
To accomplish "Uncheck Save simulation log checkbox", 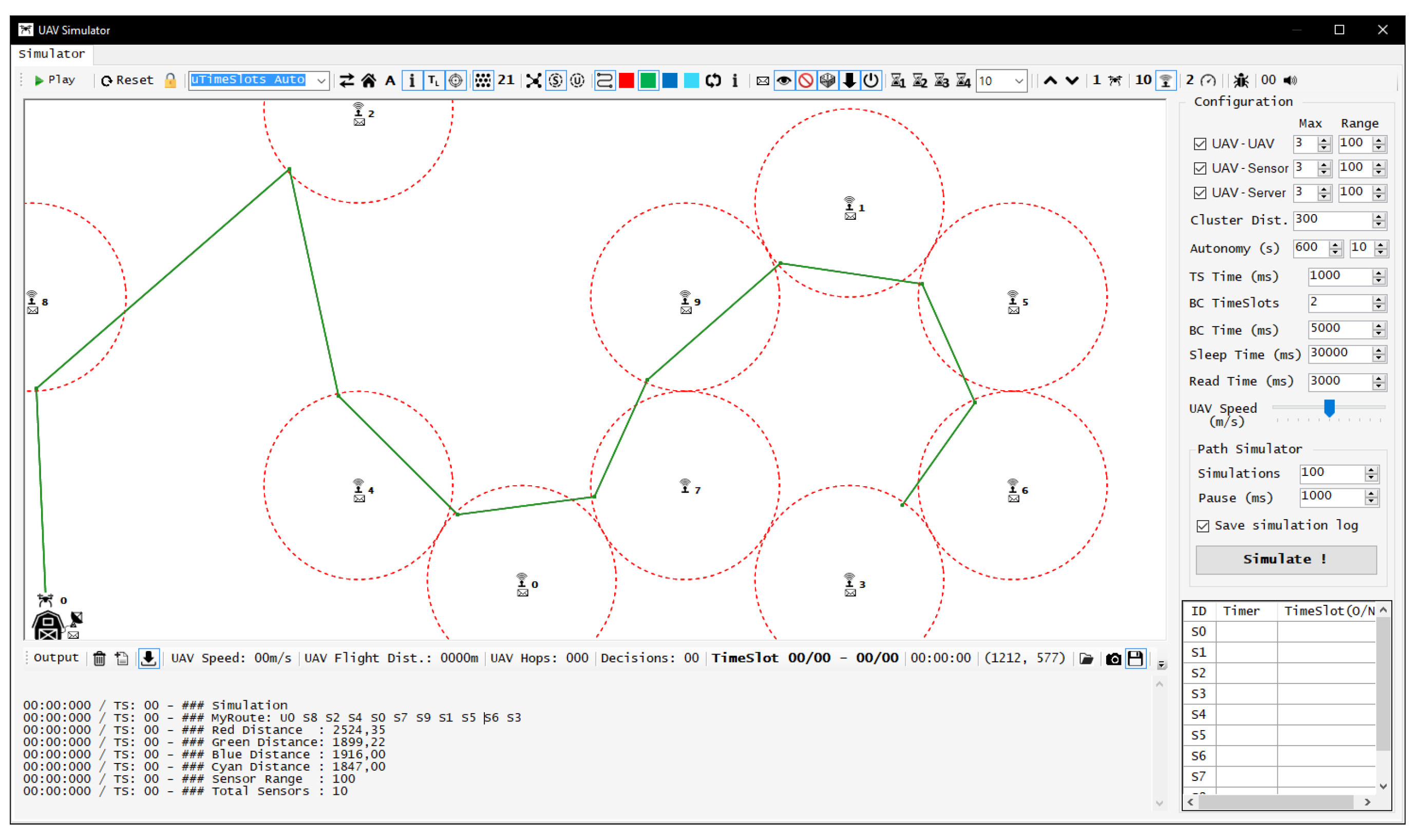I will point(1203,526).
